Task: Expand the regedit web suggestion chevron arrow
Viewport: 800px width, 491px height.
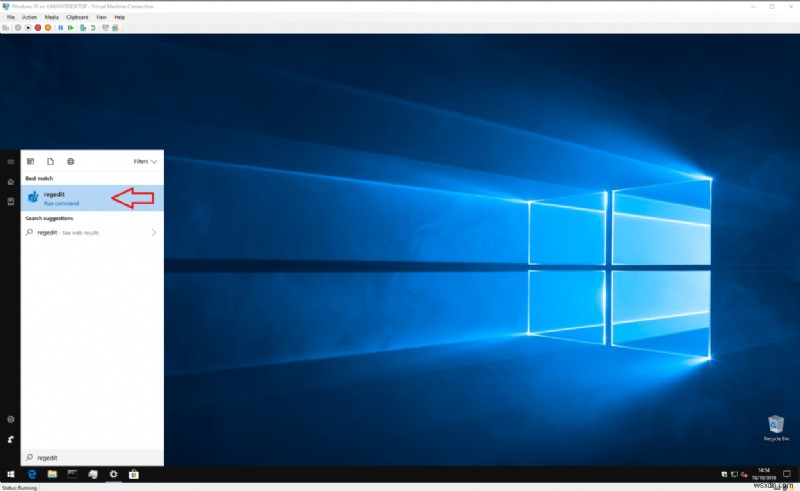Action: coord(154,232)
